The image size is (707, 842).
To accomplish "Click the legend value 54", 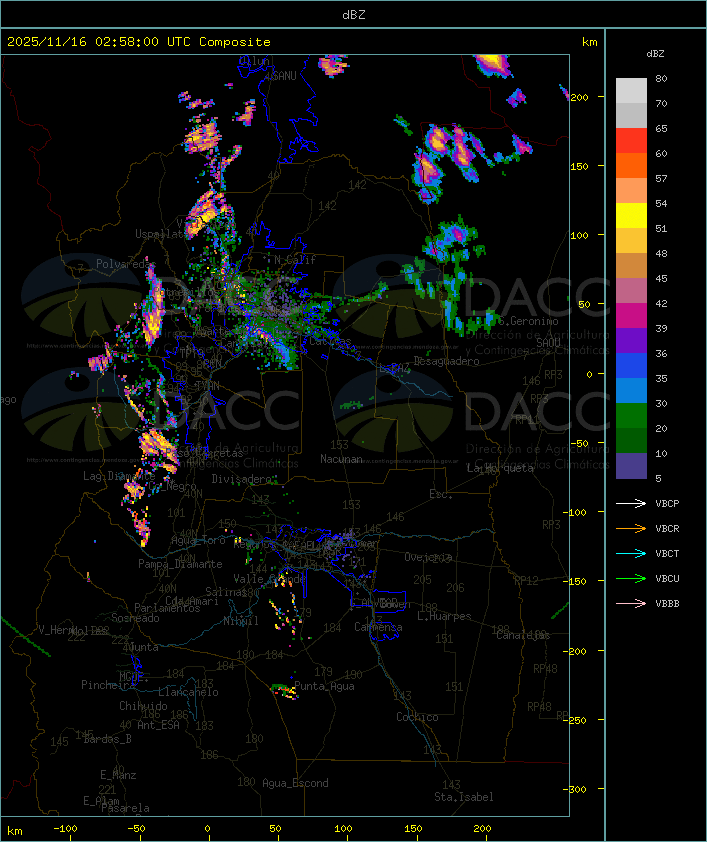I will [x=661, y=204].
